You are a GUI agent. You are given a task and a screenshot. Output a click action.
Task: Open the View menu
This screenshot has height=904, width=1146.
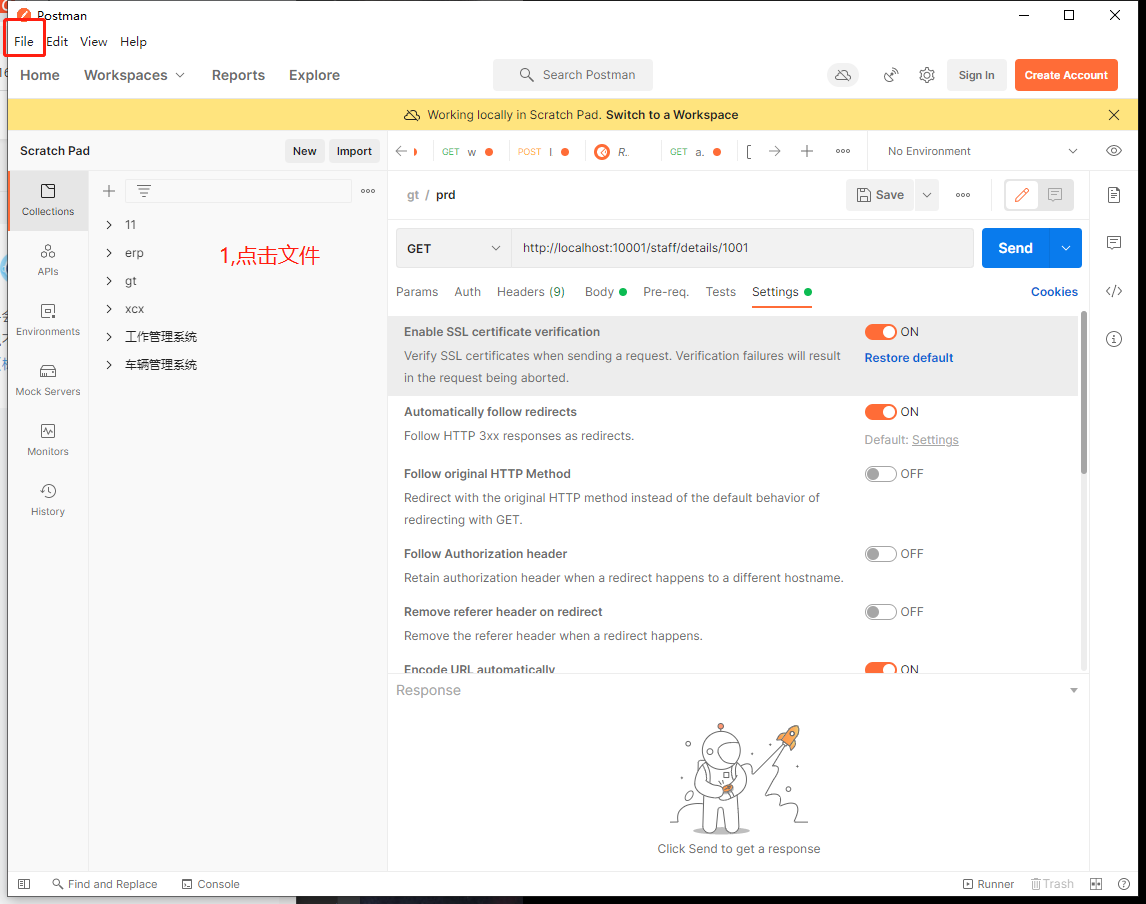coord(93,41)
